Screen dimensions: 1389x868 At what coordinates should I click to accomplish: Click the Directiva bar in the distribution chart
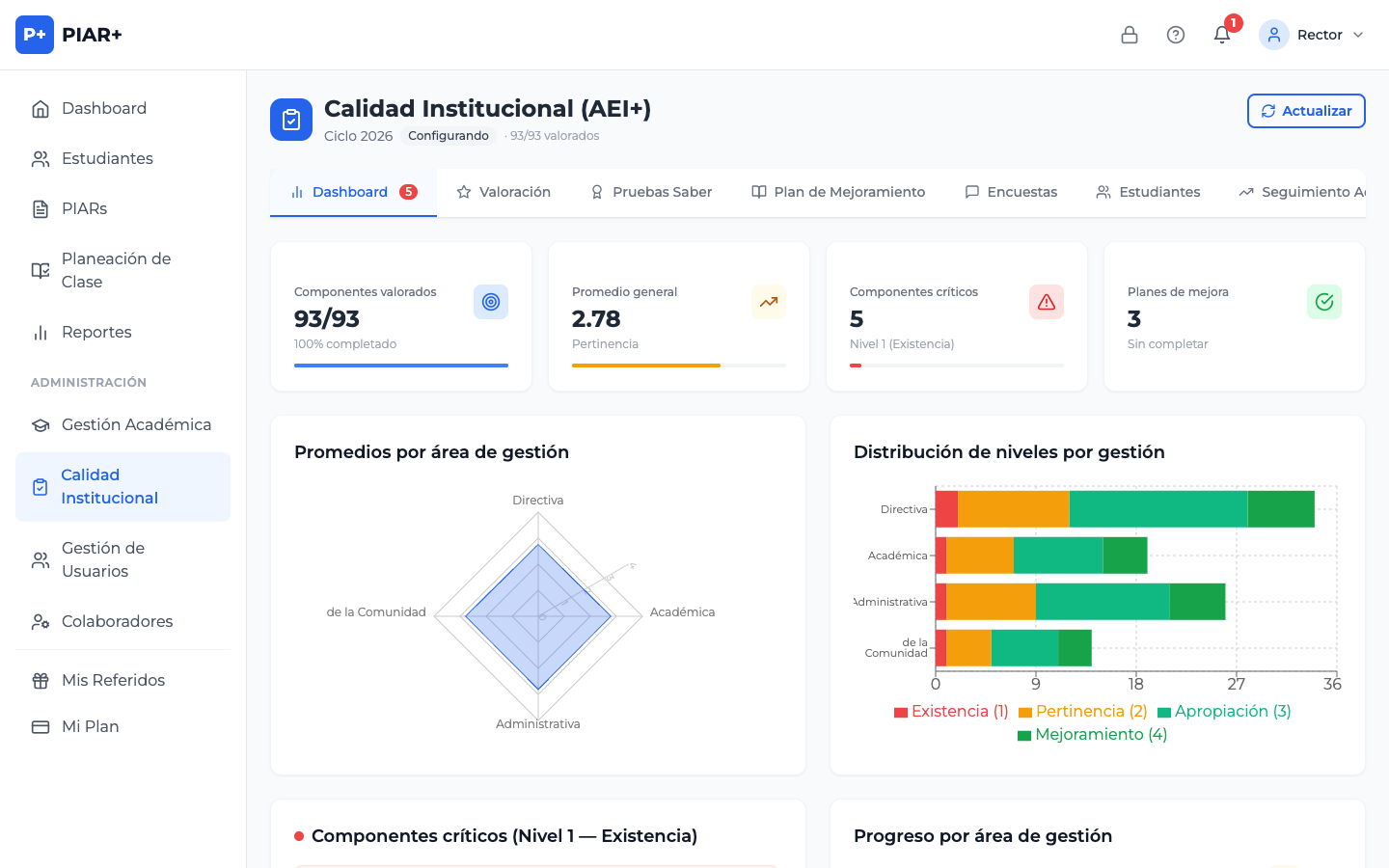pos(1125,509)
